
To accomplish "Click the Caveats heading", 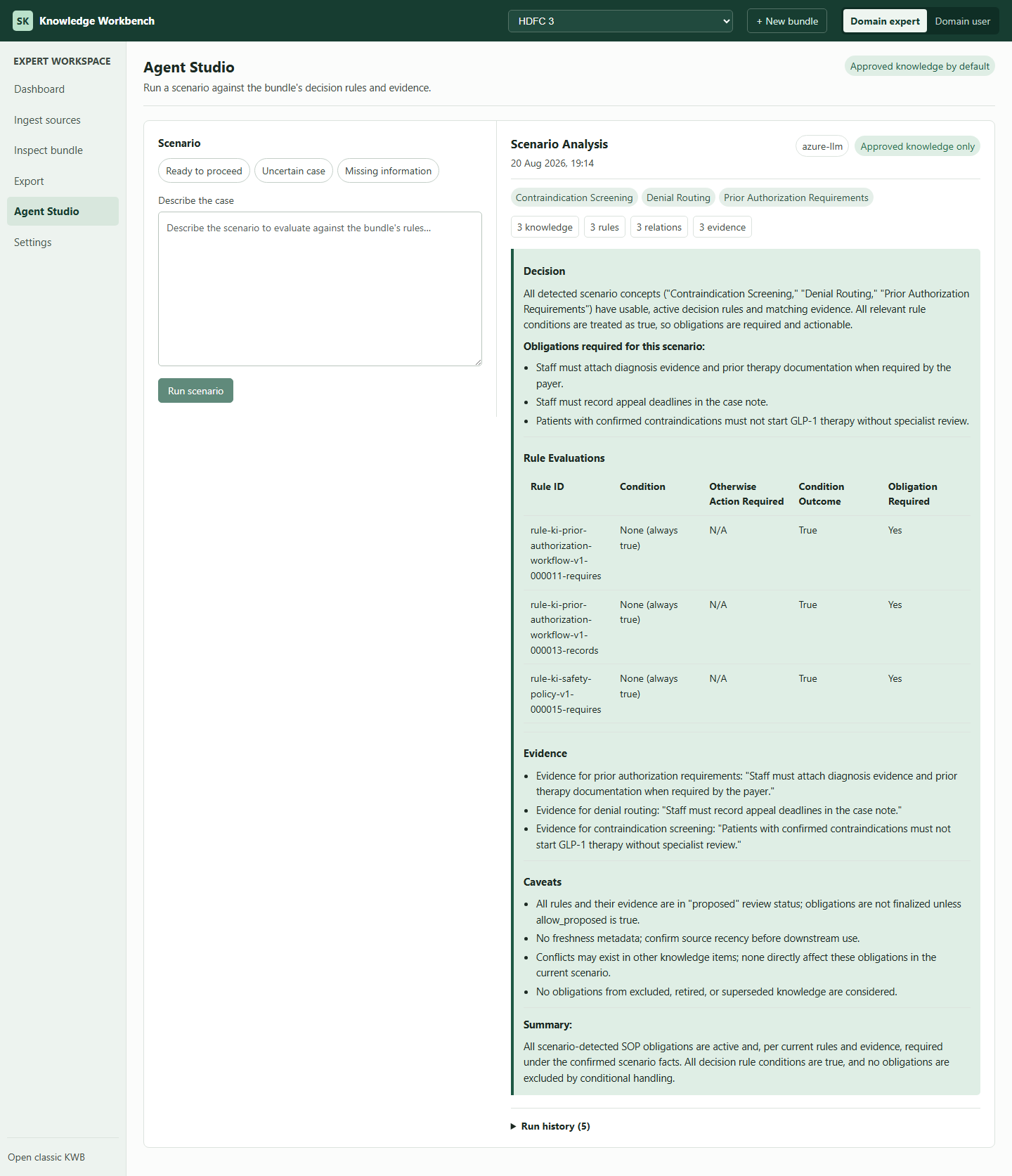I will pyautogui.click(x=543, y=882).
